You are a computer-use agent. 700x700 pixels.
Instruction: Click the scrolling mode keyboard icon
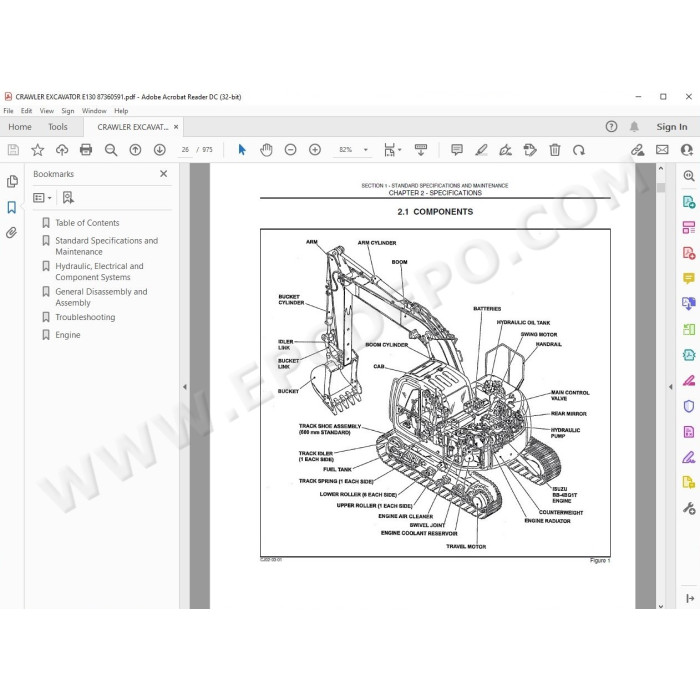click(421, 150)
